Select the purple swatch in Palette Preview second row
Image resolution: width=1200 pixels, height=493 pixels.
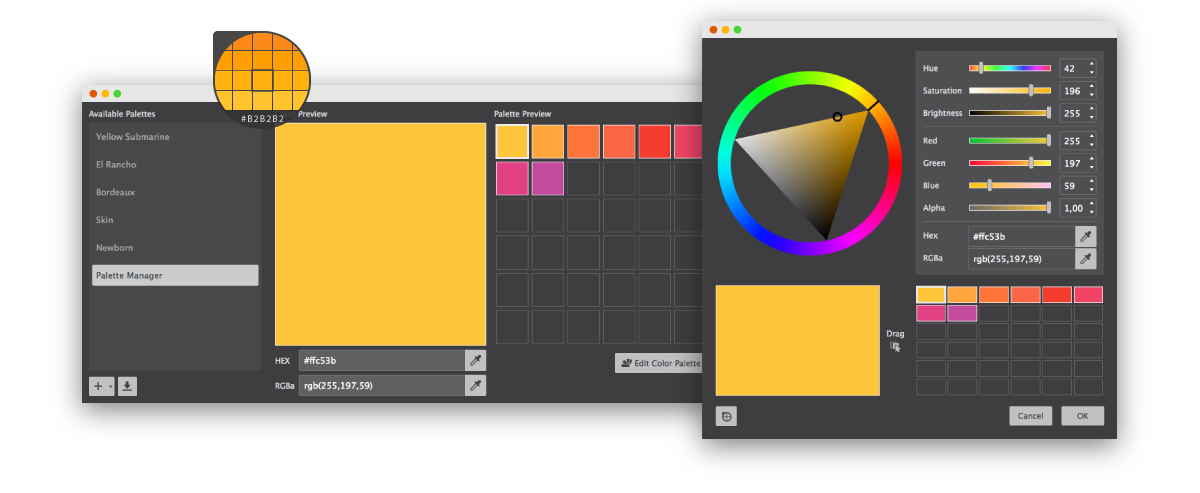[x=548, y=178]
